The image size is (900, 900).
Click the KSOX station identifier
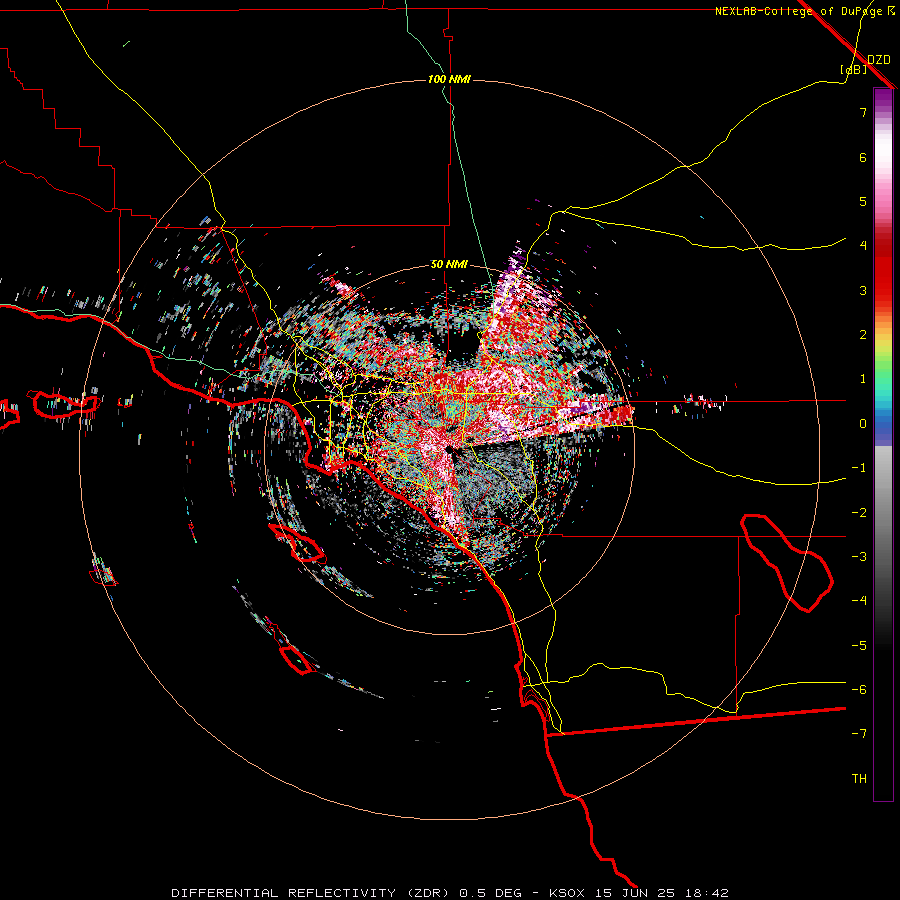coord(567,893)
